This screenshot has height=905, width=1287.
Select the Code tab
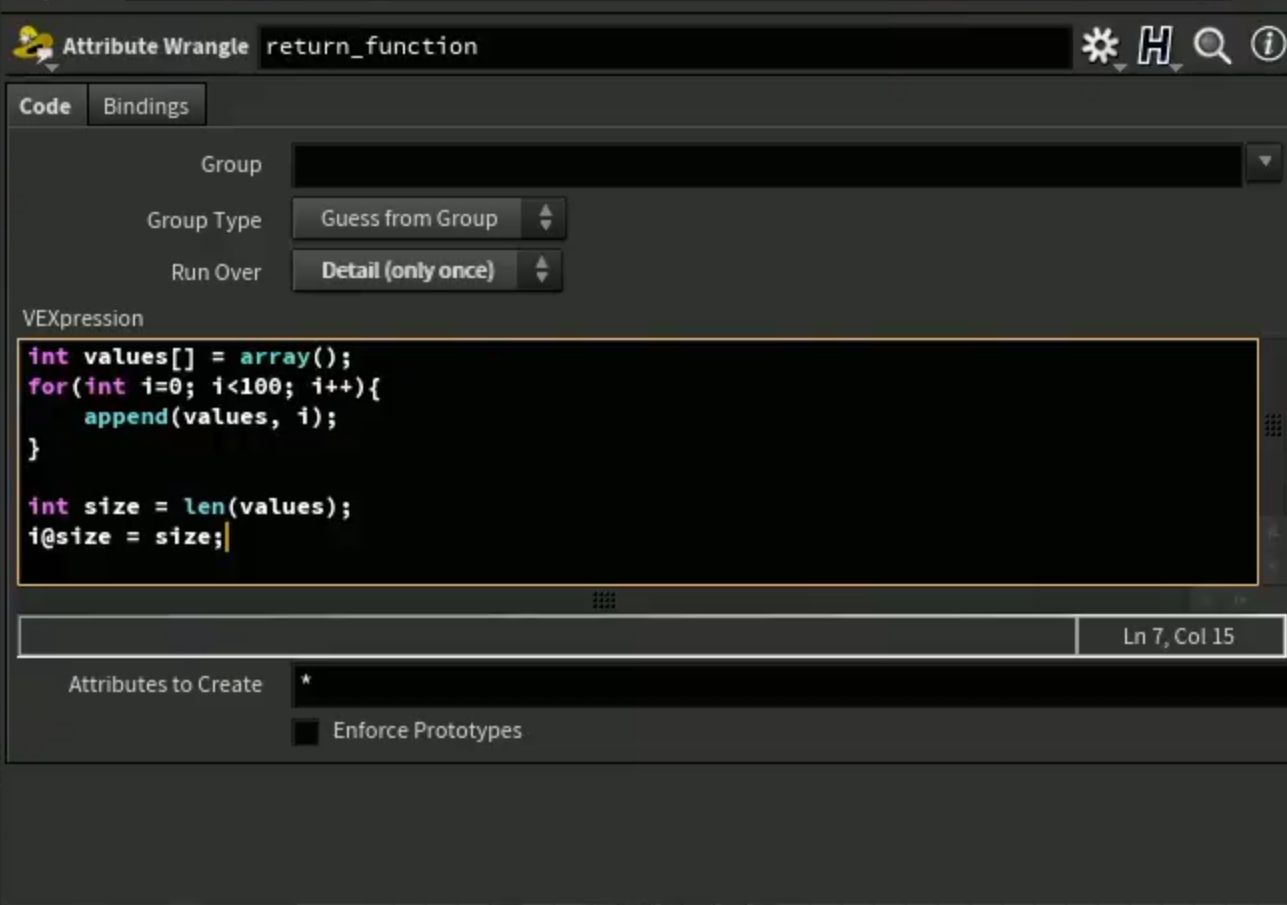tap(45, 106)
